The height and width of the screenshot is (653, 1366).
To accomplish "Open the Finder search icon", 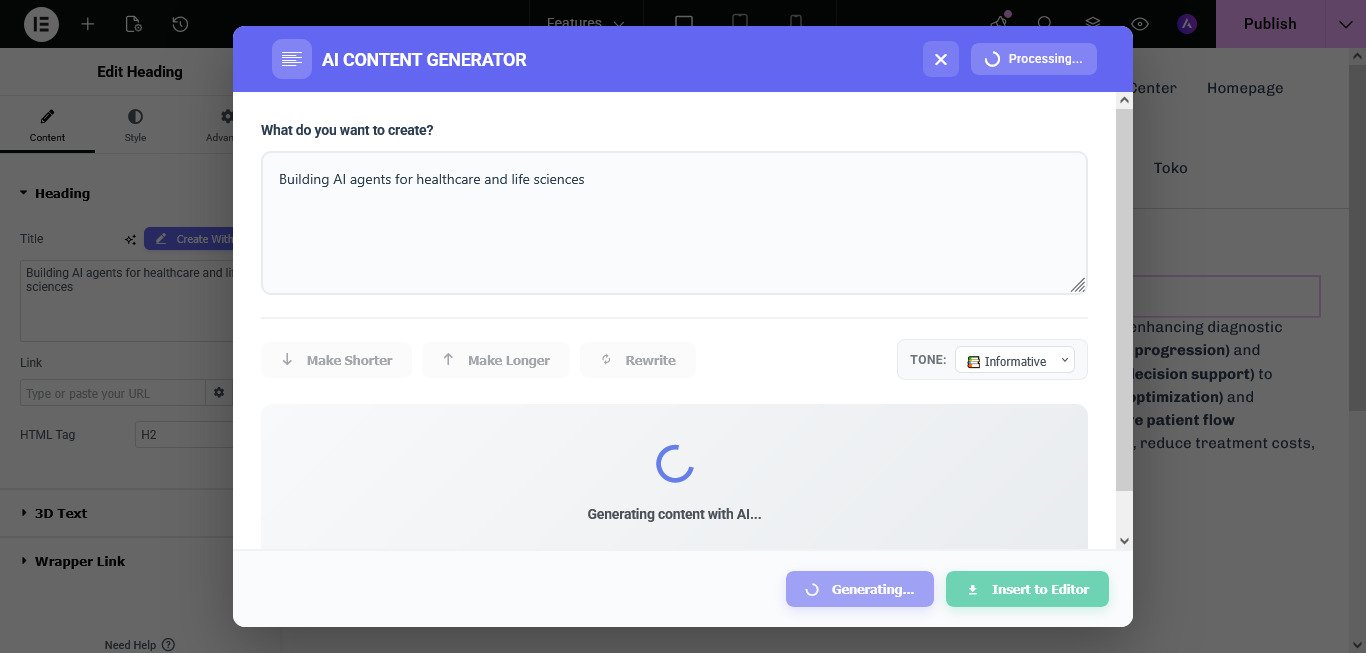I will pos(1045,23).
